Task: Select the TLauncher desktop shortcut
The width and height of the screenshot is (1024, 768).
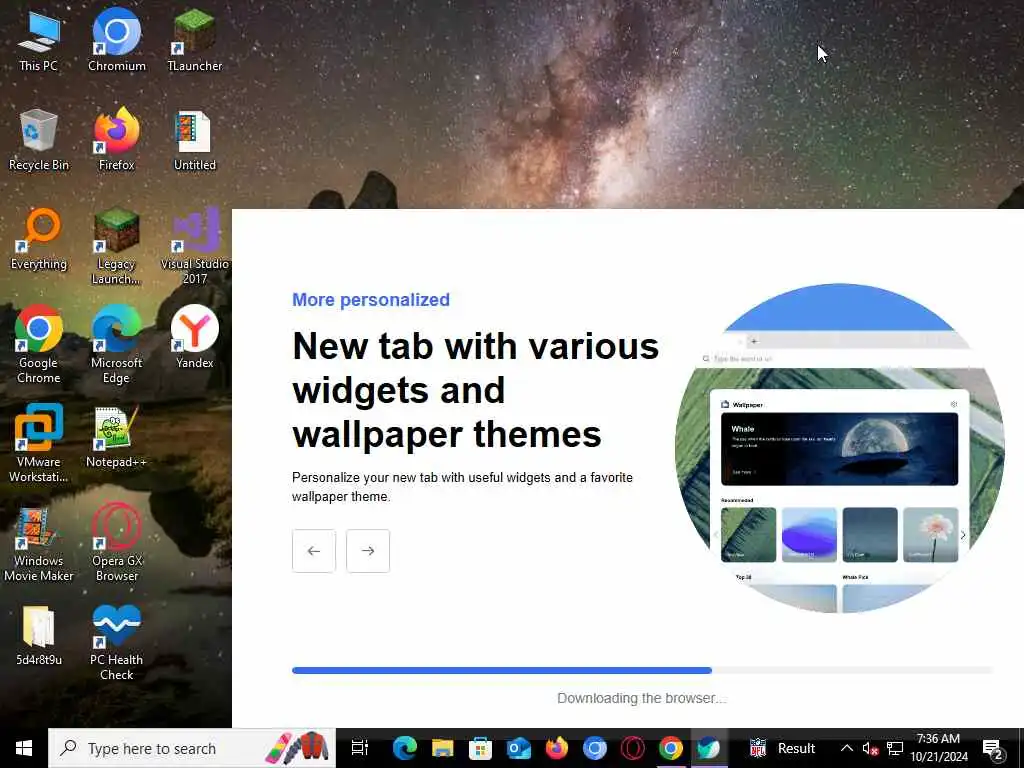Action: pyautogui.click(x=195, y=39)
